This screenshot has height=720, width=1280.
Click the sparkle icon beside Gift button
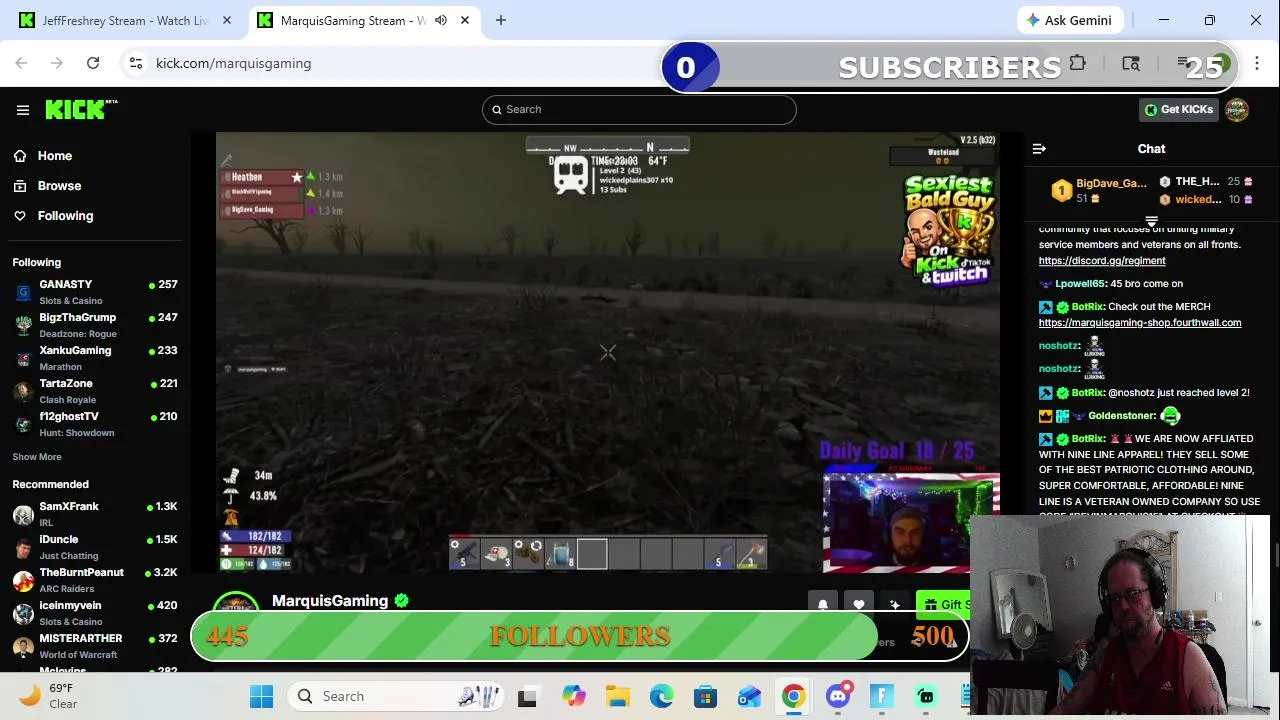click(895, 605)
